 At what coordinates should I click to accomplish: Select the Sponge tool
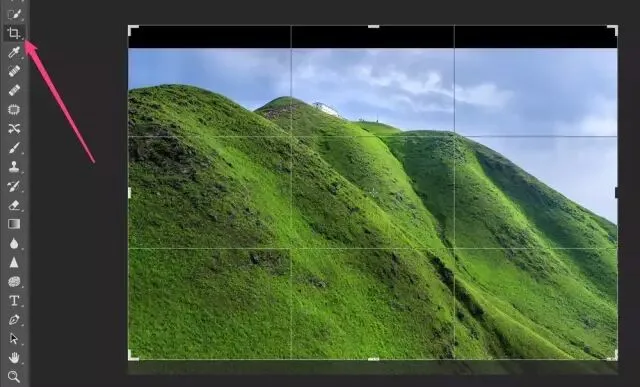[x=14, y=282]
